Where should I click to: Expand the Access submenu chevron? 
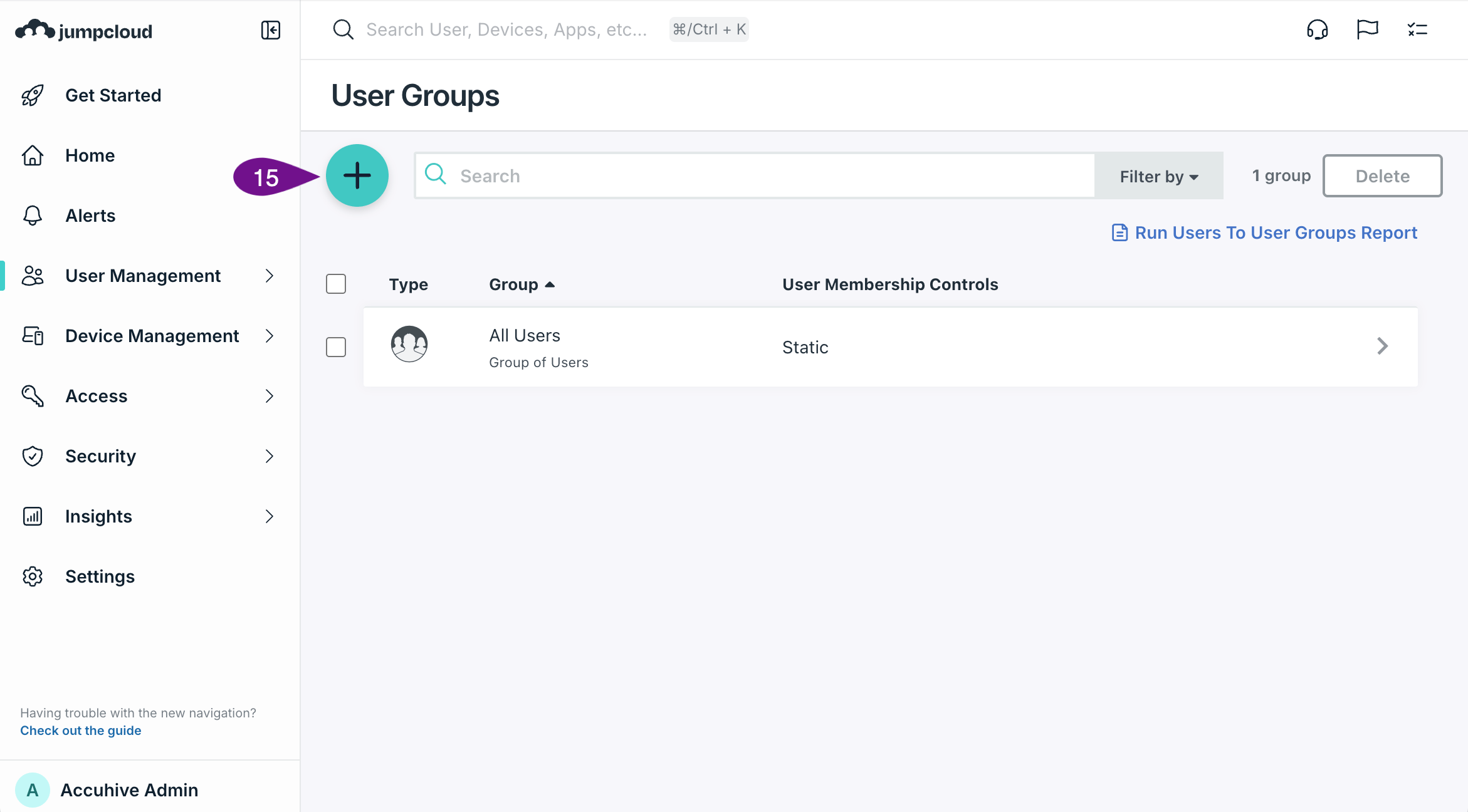click(x=270, y=396)
